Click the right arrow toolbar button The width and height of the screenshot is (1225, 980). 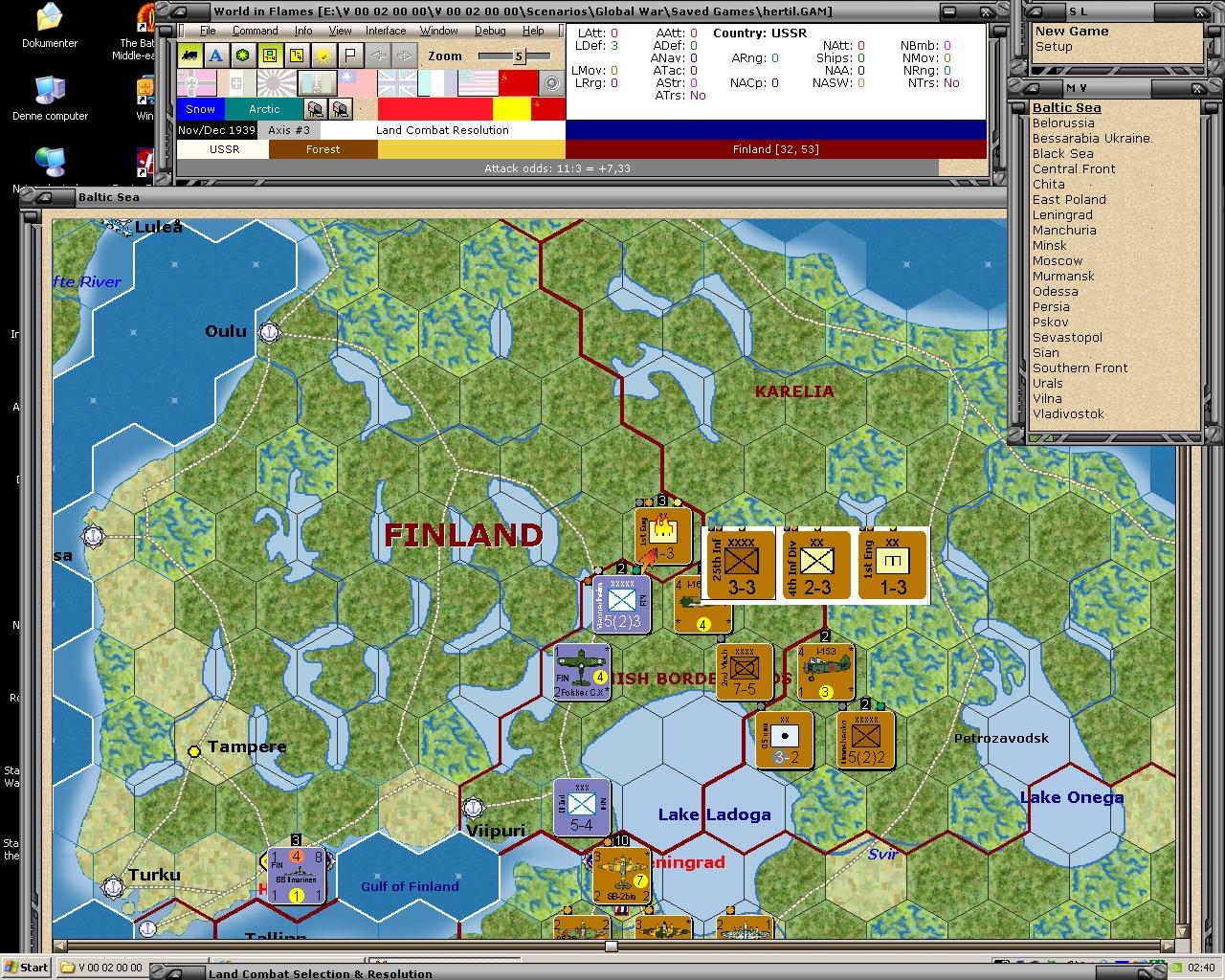[405, 56]
